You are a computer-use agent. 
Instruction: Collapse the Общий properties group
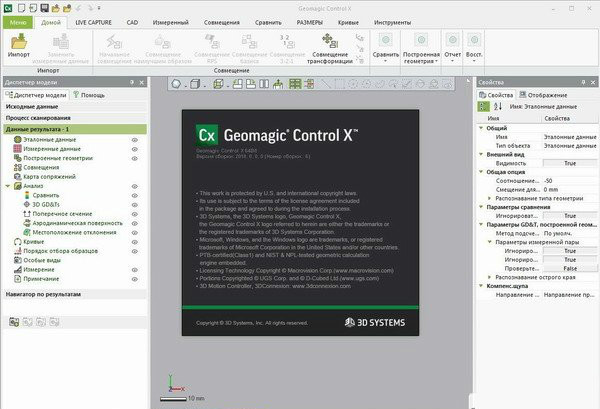pyautogui.click(x=481, y=128)
